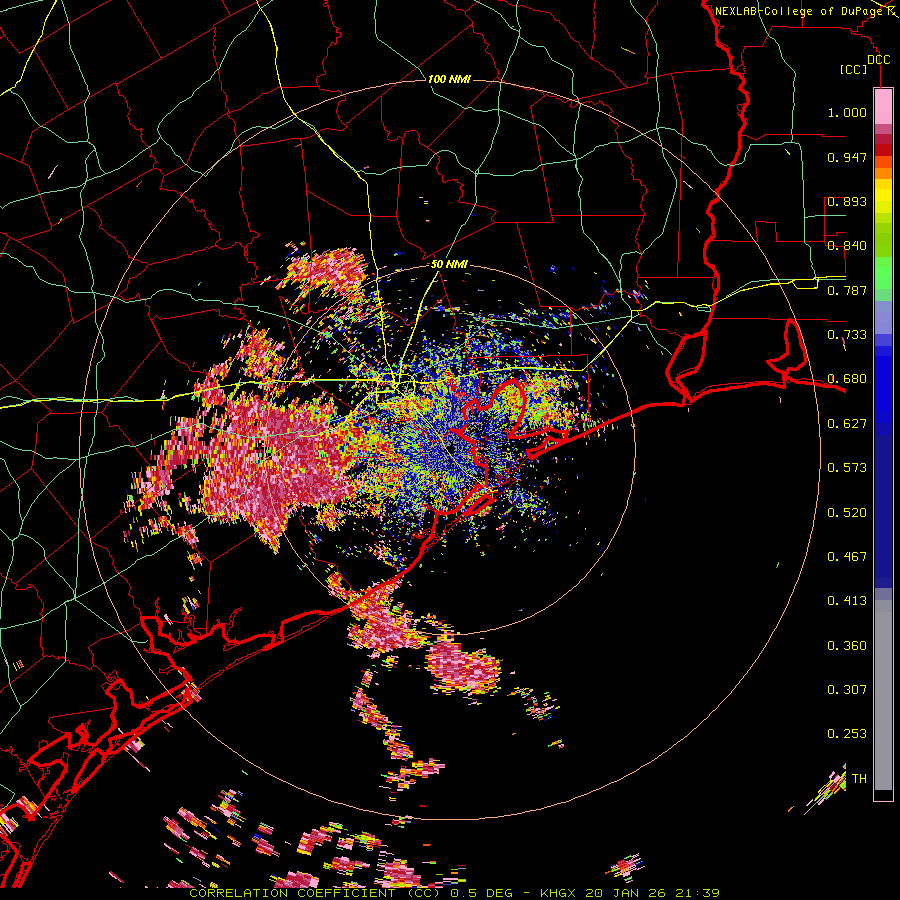This screenshot has height=900, width=900.
Task: Click the 0.627 scale value
Action: click(847, 424)
